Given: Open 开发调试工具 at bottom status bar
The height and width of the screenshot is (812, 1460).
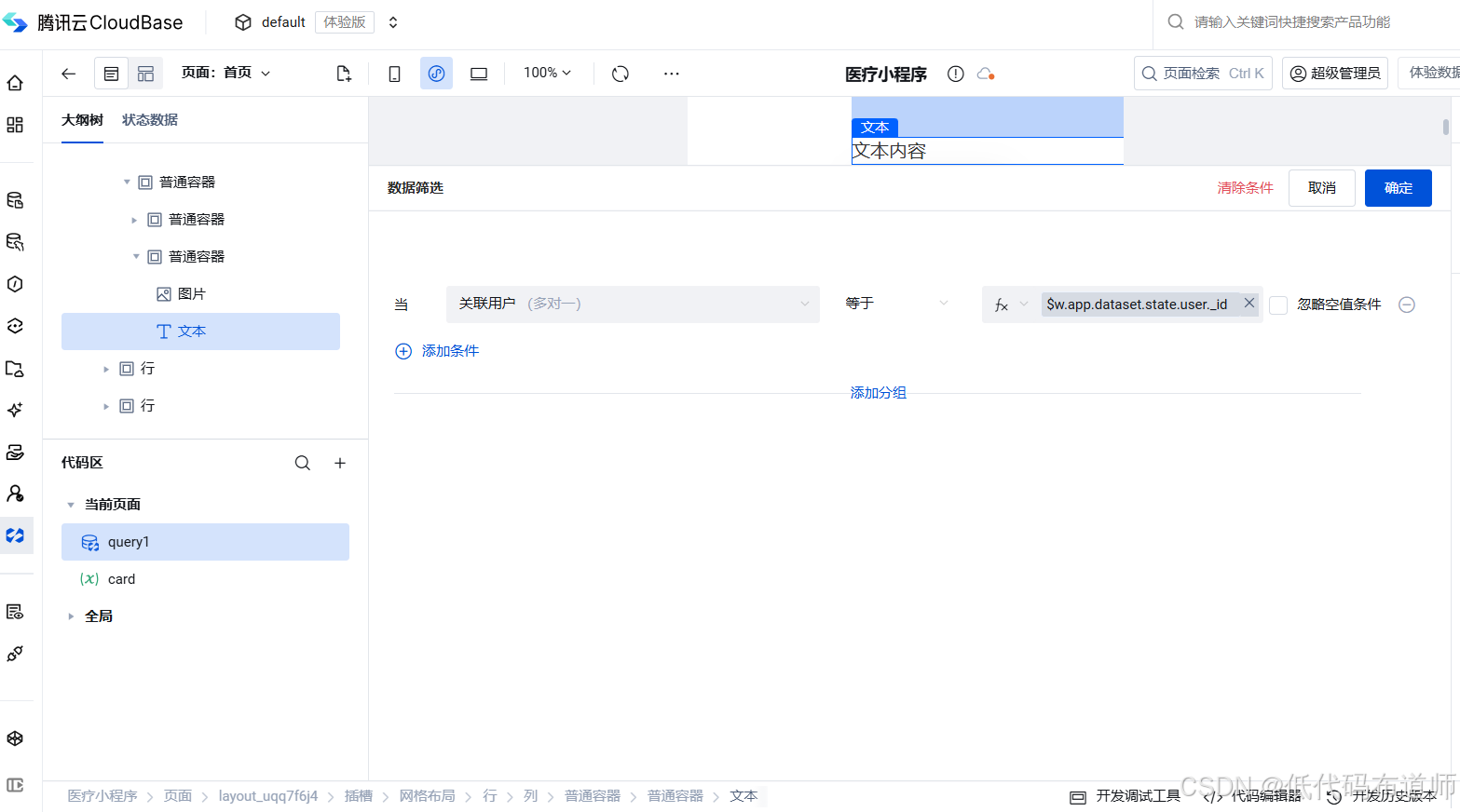Looking at the screenshot, I should click(x=1138, y=797).
